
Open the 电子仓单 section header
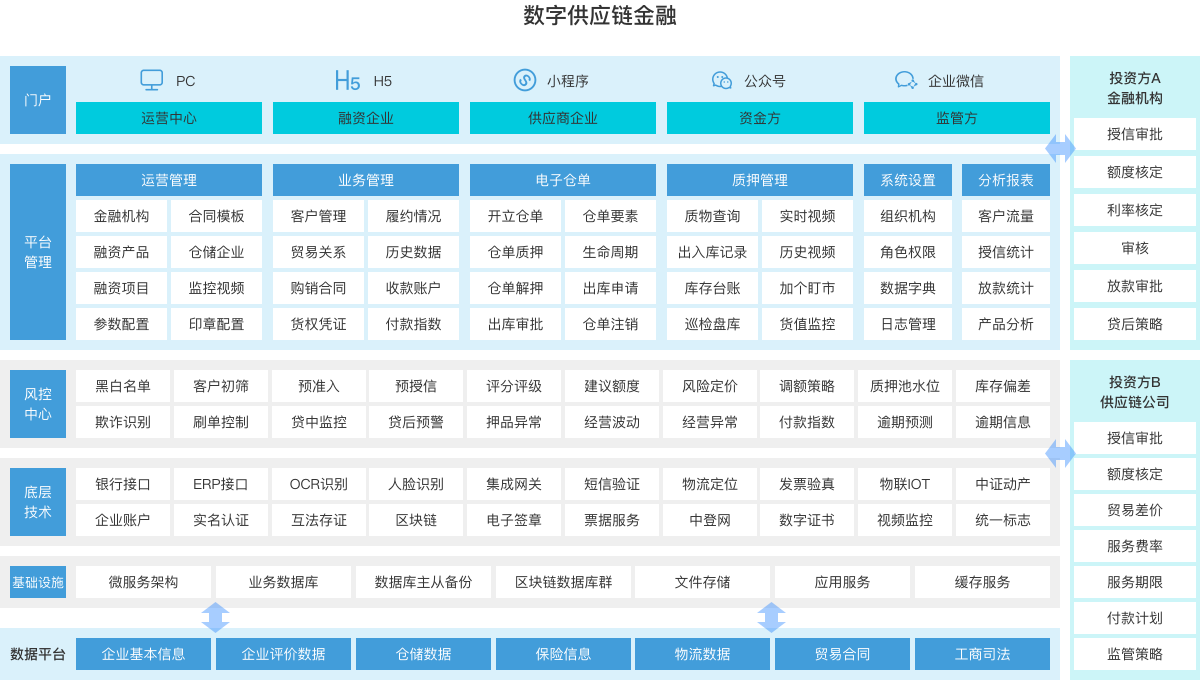(x=563, y=180)
